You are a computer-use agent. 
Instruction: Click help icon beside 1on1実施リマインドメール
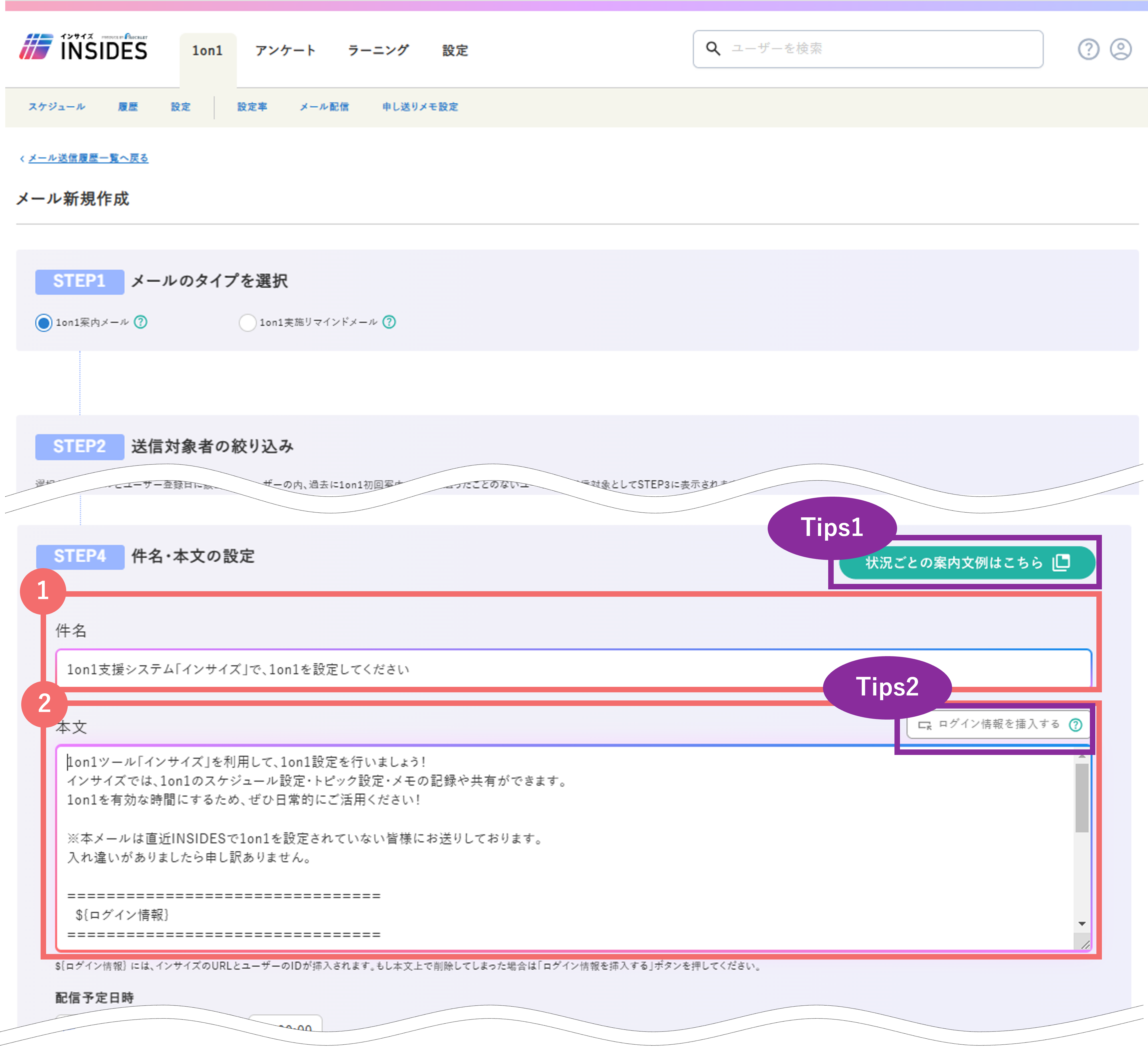(x=389, y=322)
